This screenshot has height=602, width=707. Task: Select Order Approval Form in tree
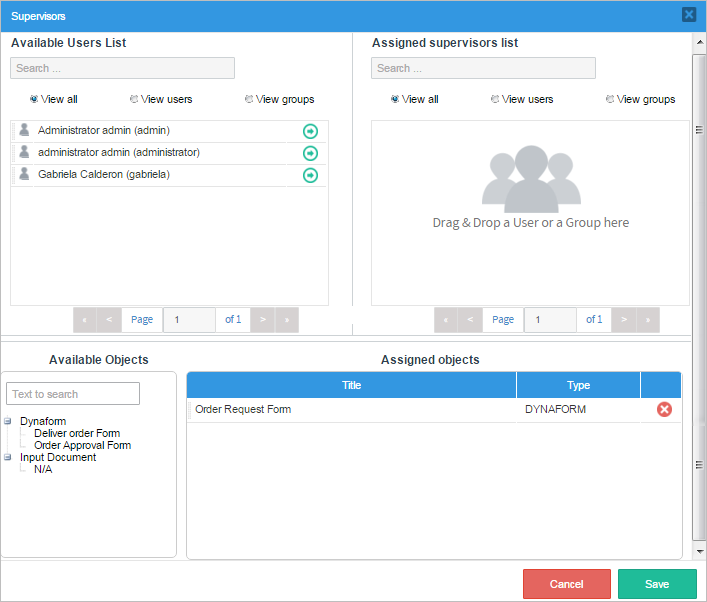[82, 445]
